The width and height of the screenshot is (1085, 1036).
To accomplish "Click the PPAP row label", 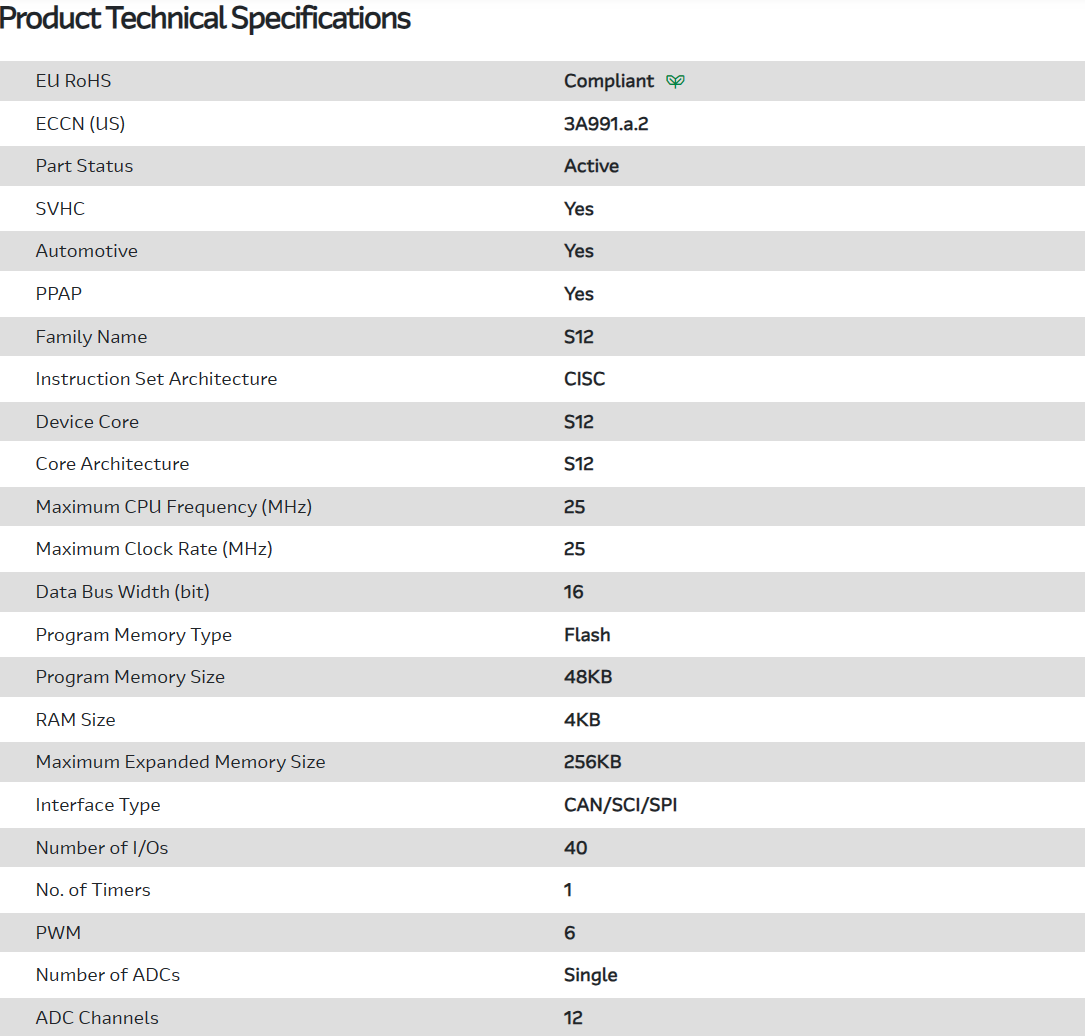I will click(x=58, y=294).
